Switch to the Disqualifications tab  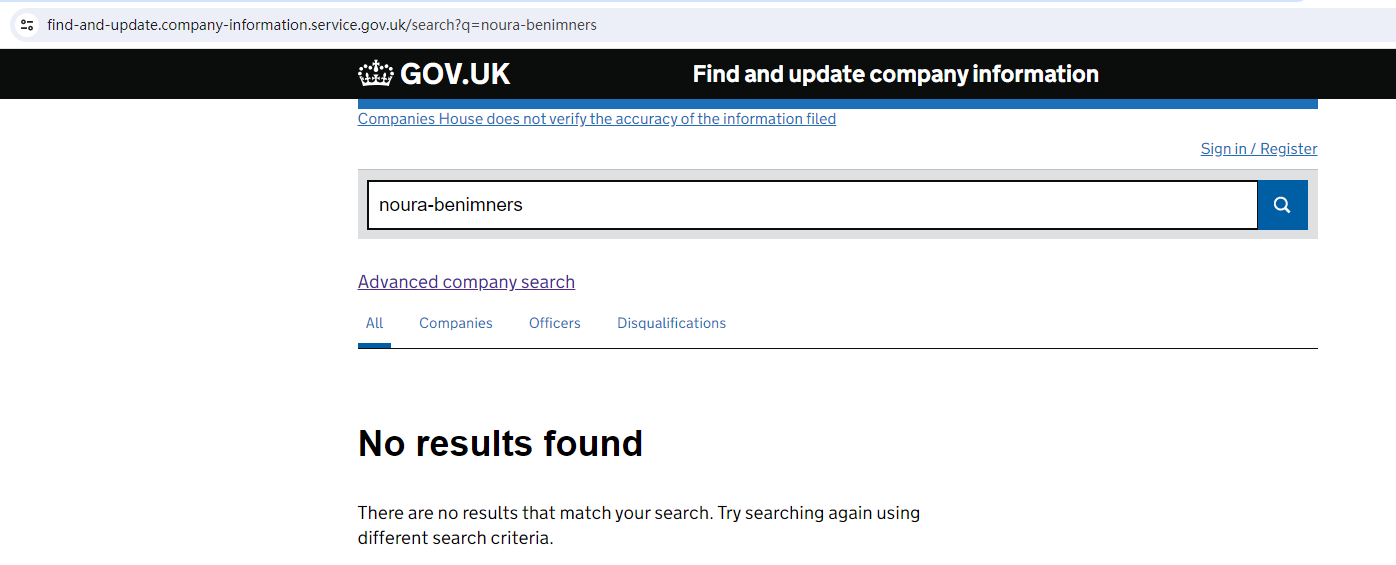click(x=671, y=323)
